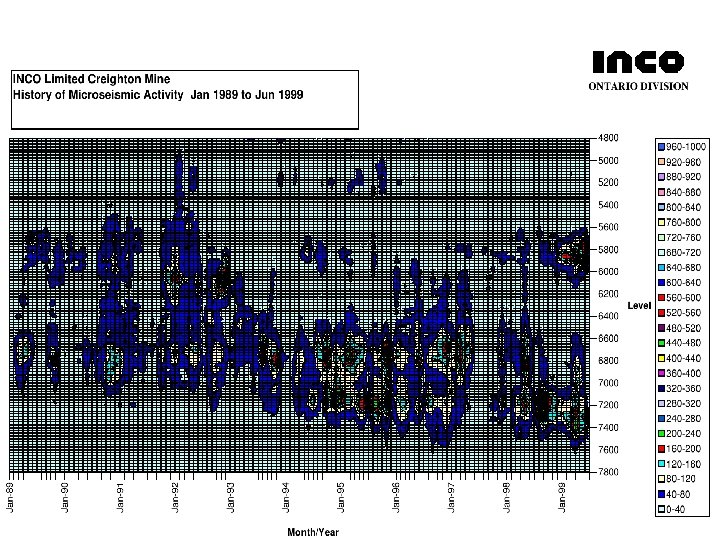Select the 440-480 green legend swatch

pos(661,343)
